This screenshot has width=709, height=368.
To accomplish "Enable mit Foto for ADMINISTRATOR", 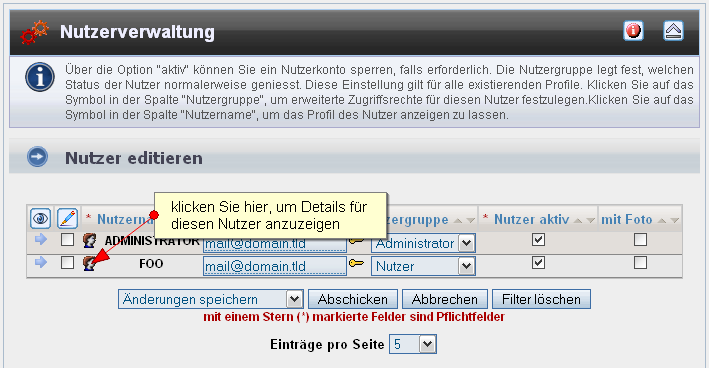I will pos(640,240).
